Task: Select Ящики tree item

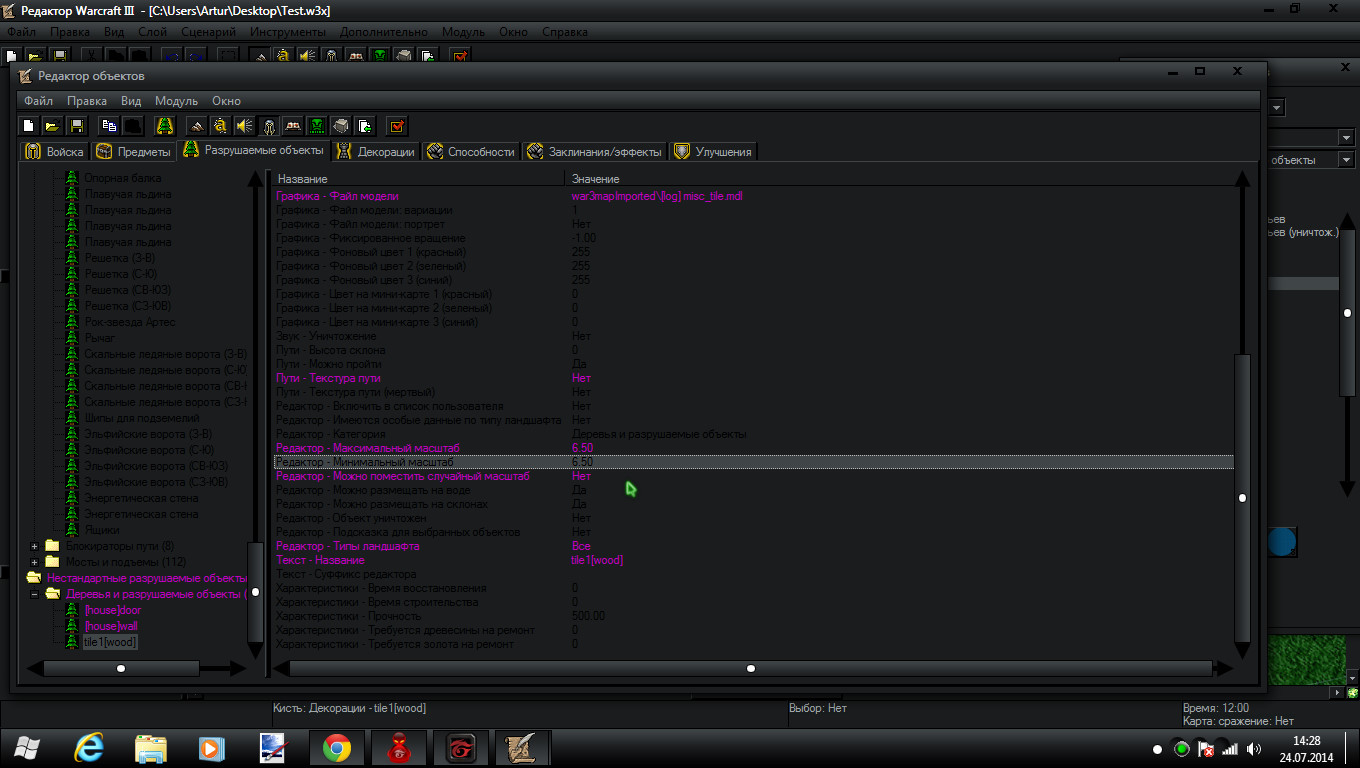Action: point(102,530)
